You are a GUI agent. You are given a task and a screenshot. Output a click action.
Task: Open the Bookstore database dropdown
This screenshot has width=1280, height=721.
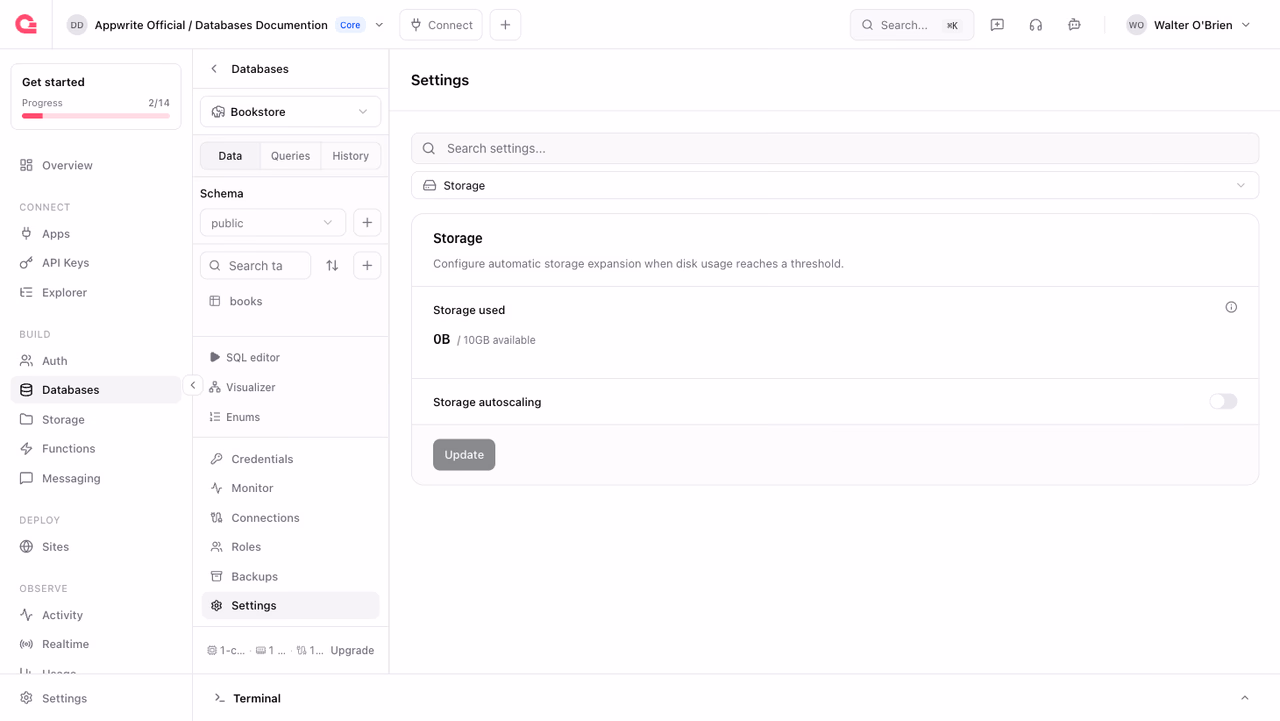(x=290, y=112)
